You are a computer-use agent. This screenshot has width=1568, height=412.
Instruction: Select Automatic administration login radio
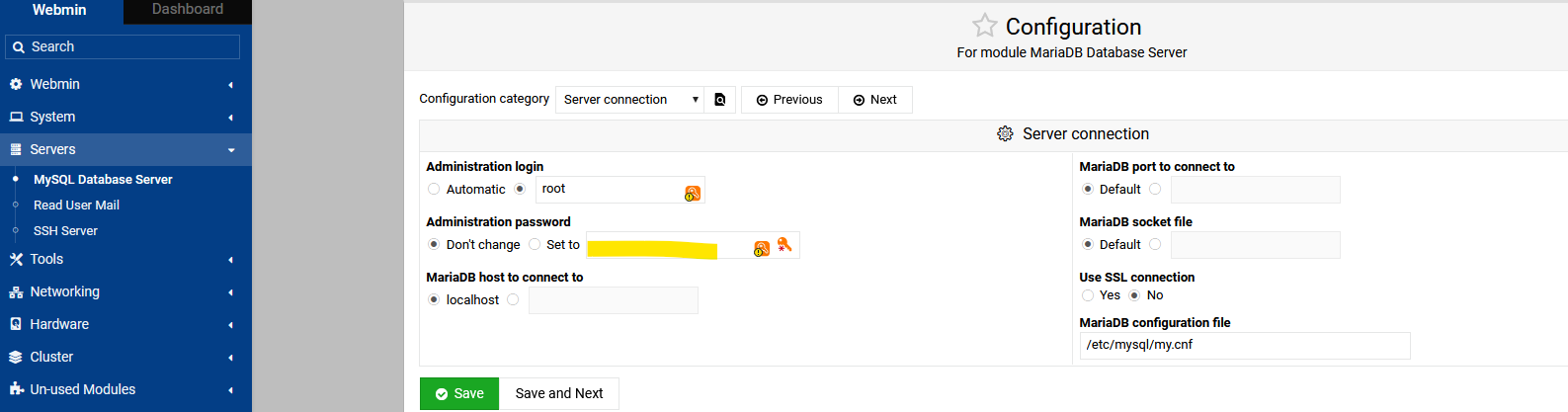pos(434,189)
